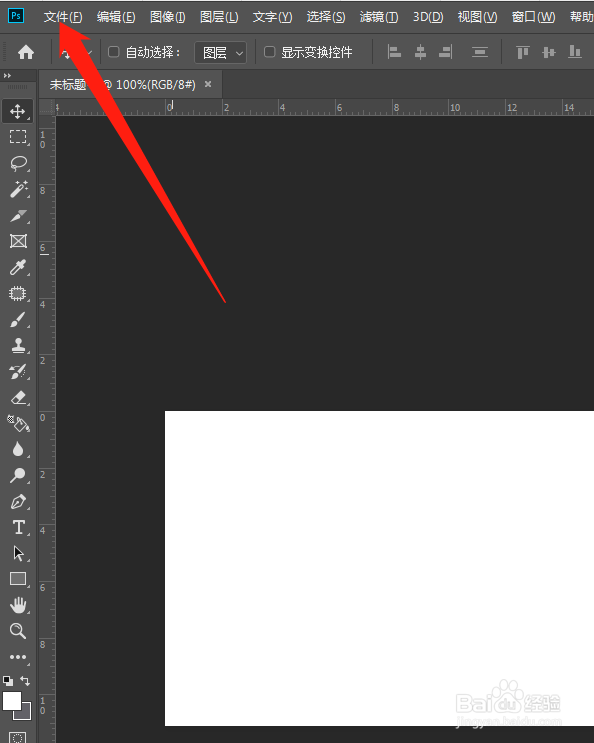Viewport: 594px width, 743px height.
Task: Click the horizontal ruler mark 10
Action: click(x=455, y=108)
